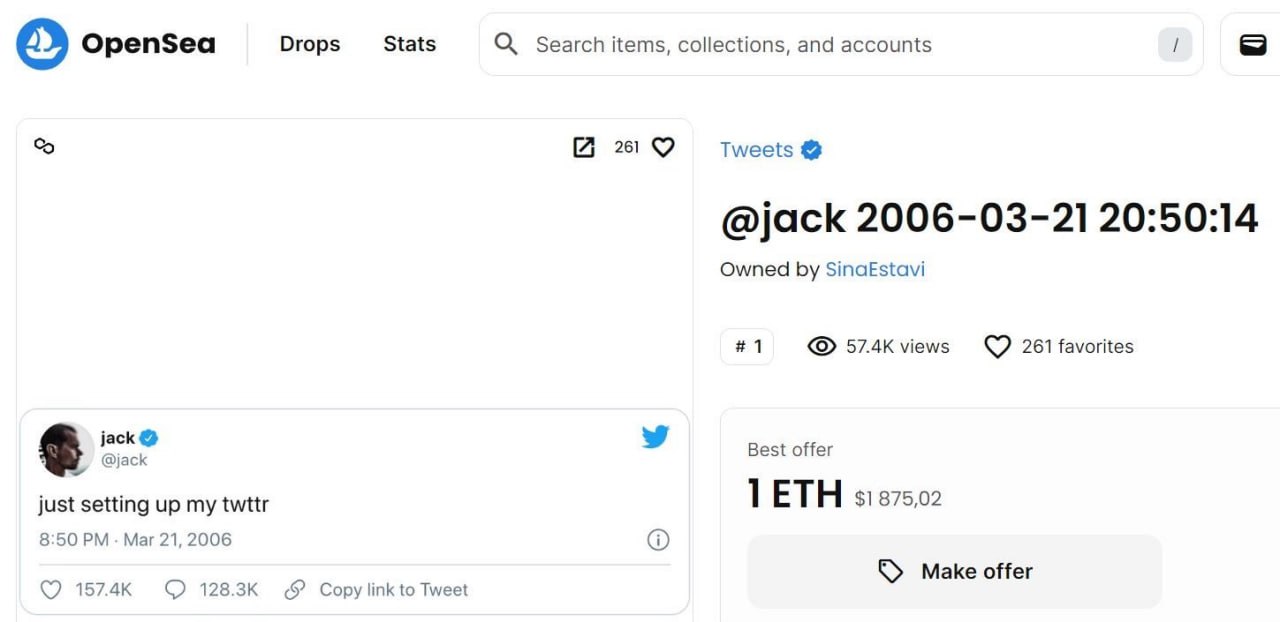Like the tweet with heart icon

51,590
